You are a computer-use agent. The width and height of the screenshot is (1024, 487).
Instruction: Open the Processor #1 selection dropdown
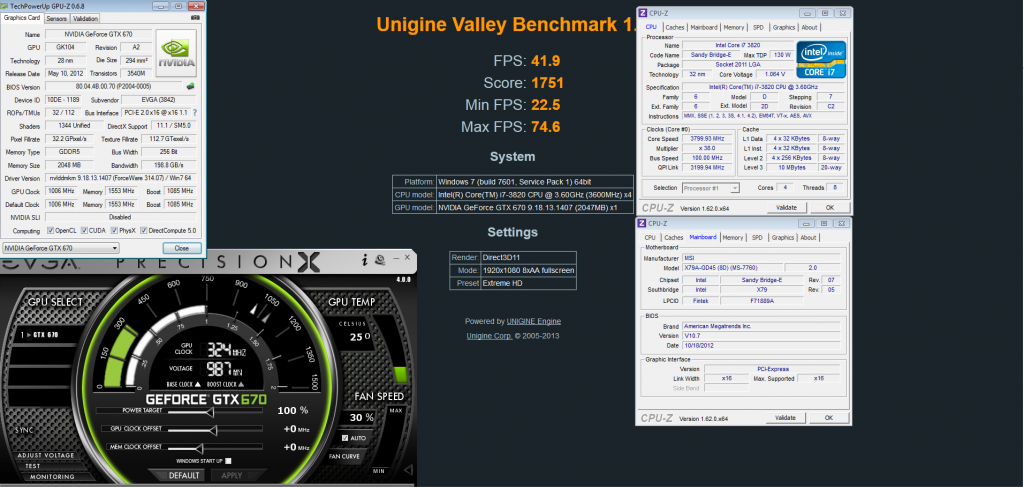tap(711, 188)
